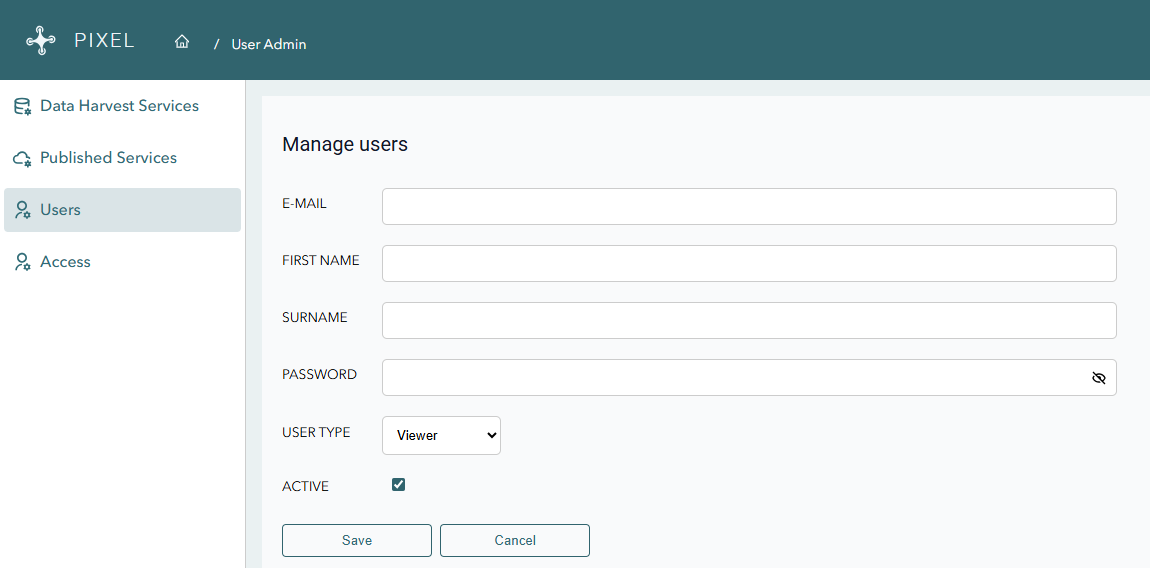Click the Data Harvest Services database icon
Image resolution: width=1150 pixels, height=568 pixels.
pos(22,106)
